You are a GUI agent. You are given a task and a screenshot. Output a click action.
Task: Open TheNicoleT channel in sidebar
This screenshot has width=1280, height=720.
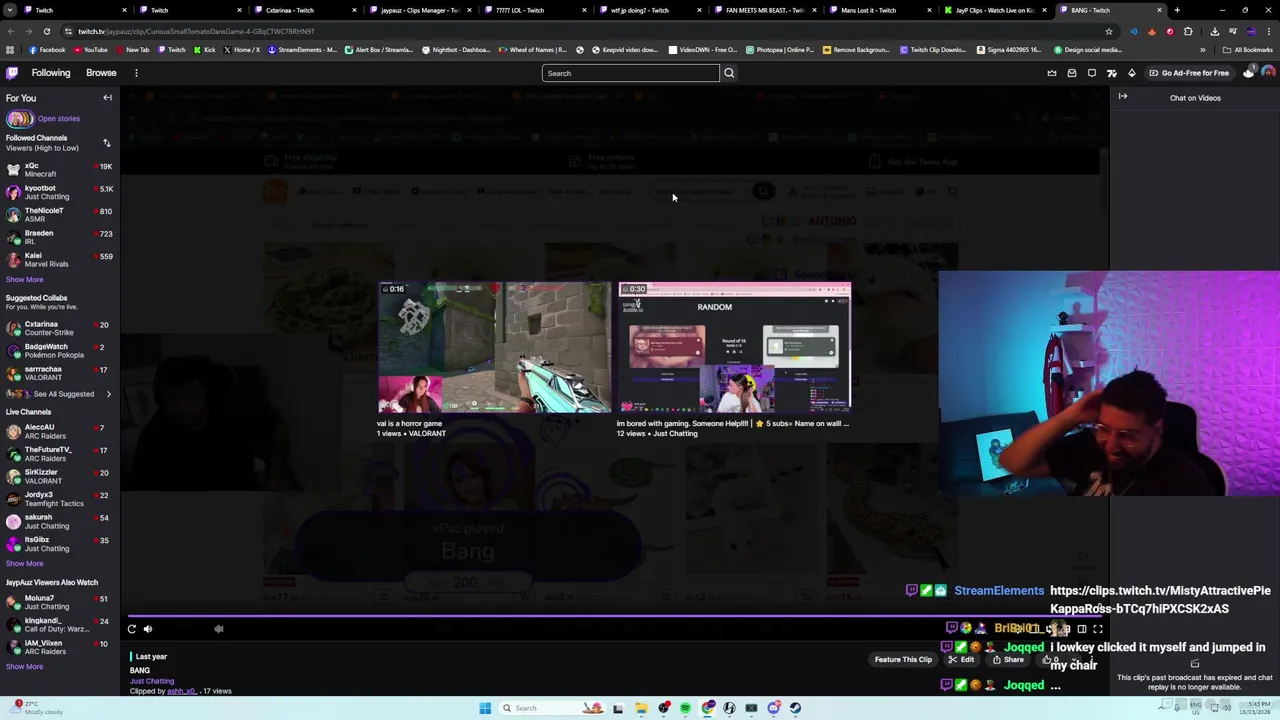pyautogui.click(x=59, y=215)
